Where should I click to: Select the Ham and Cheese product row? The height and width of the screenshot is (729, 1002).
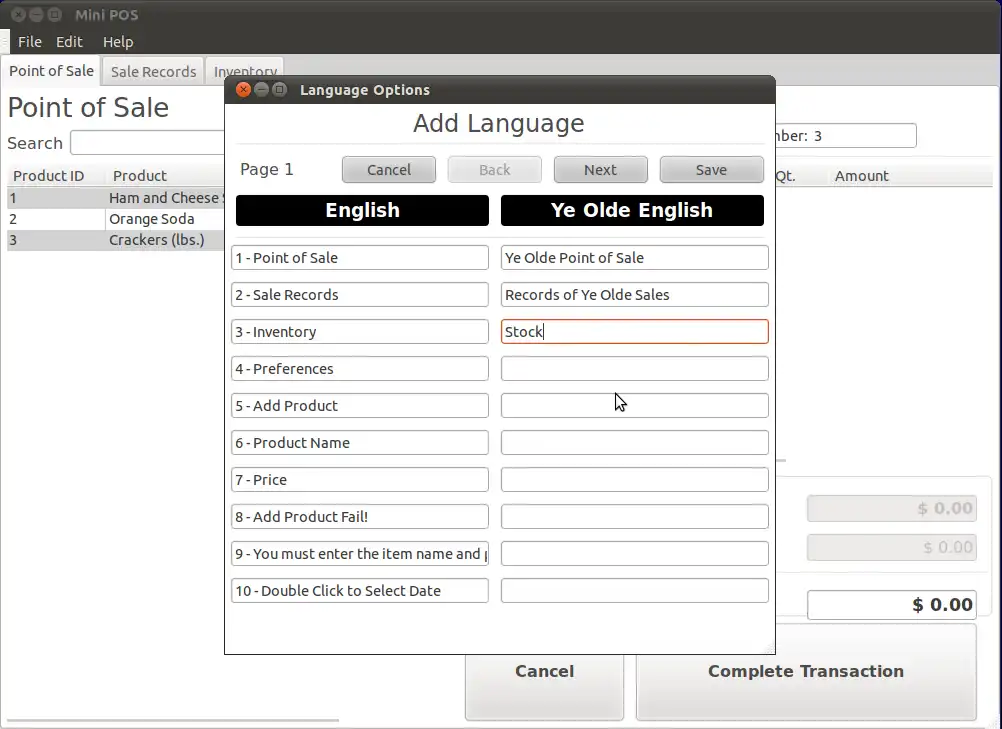tap(116, 198)
